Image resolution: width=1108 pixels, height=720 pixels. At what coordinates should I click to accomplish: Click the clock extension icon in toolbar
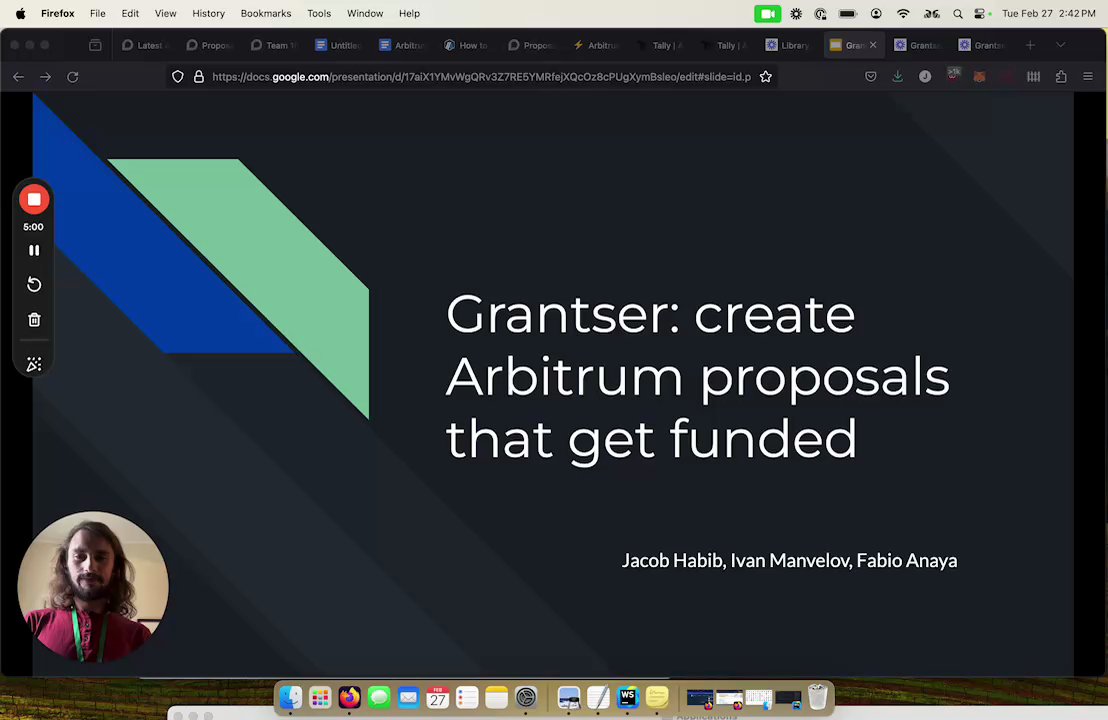[x=925, y=76]
